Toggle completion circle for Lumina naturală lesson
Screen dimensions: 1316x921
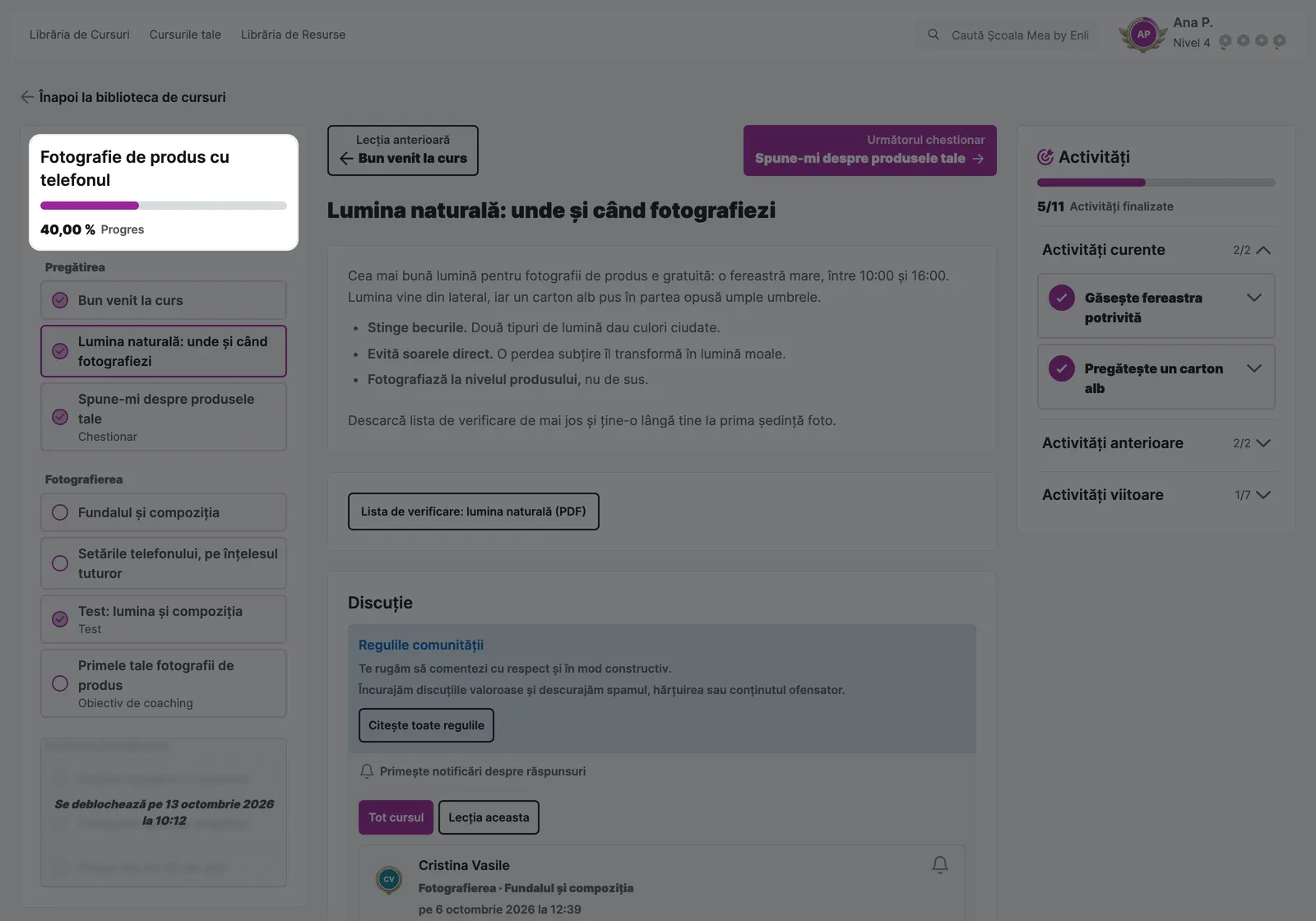click(x=60, y=351)
